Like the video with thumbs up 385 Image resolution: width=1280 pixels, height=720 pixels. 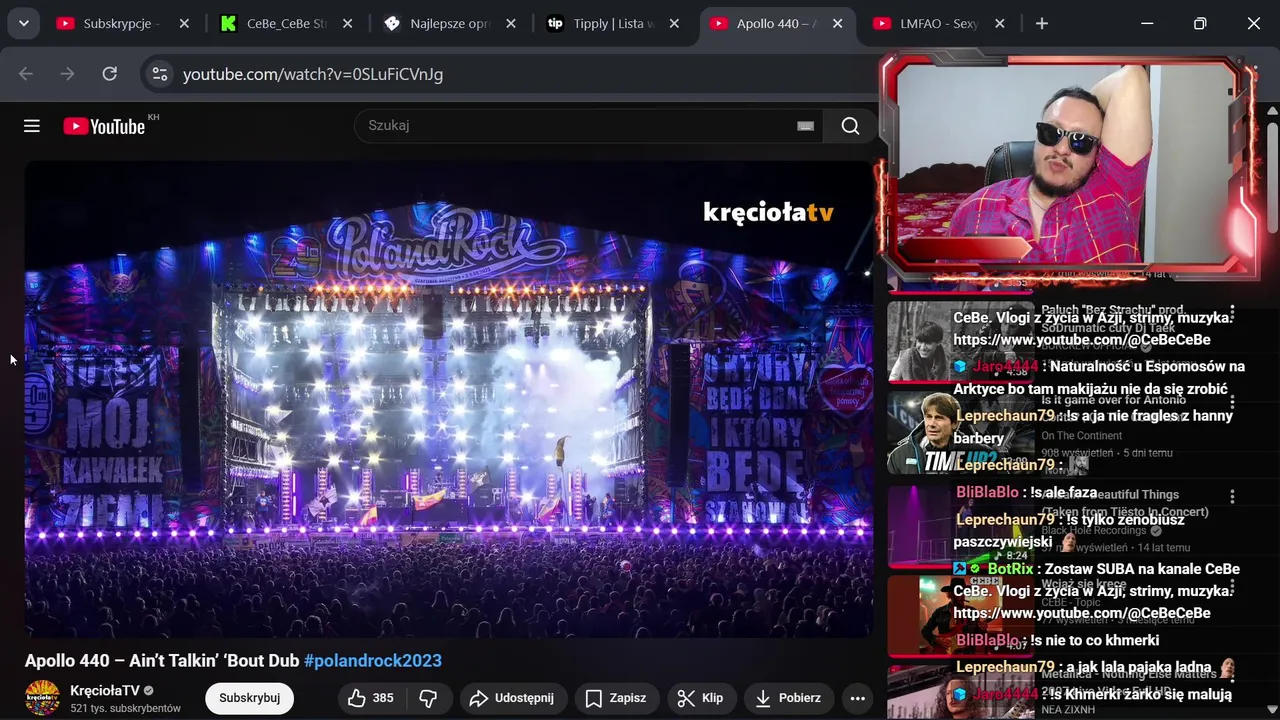(x=369, y=698)
